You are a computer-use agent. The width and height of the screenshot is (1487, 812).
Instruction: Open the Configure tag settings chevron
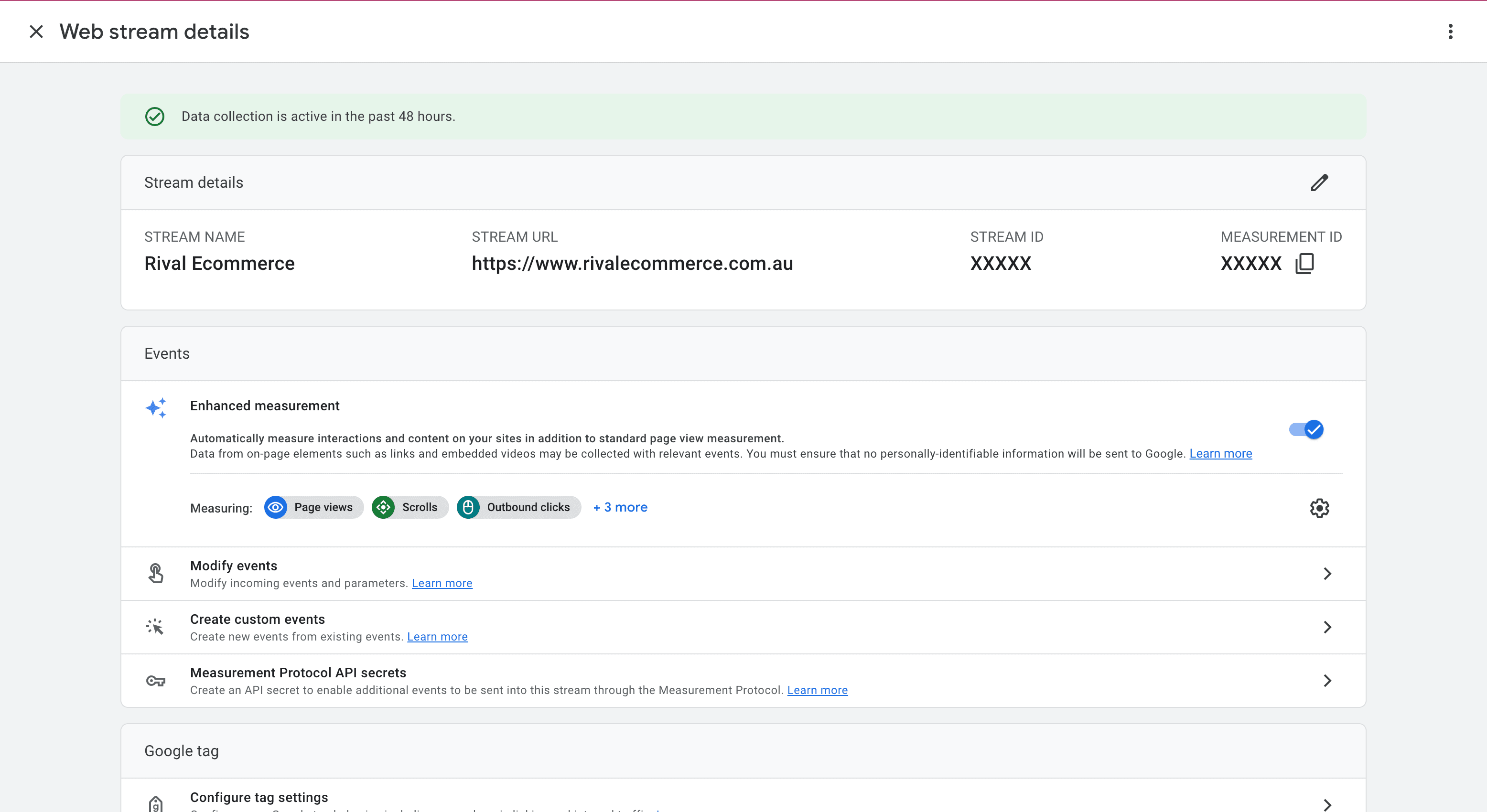[1327, 804]
